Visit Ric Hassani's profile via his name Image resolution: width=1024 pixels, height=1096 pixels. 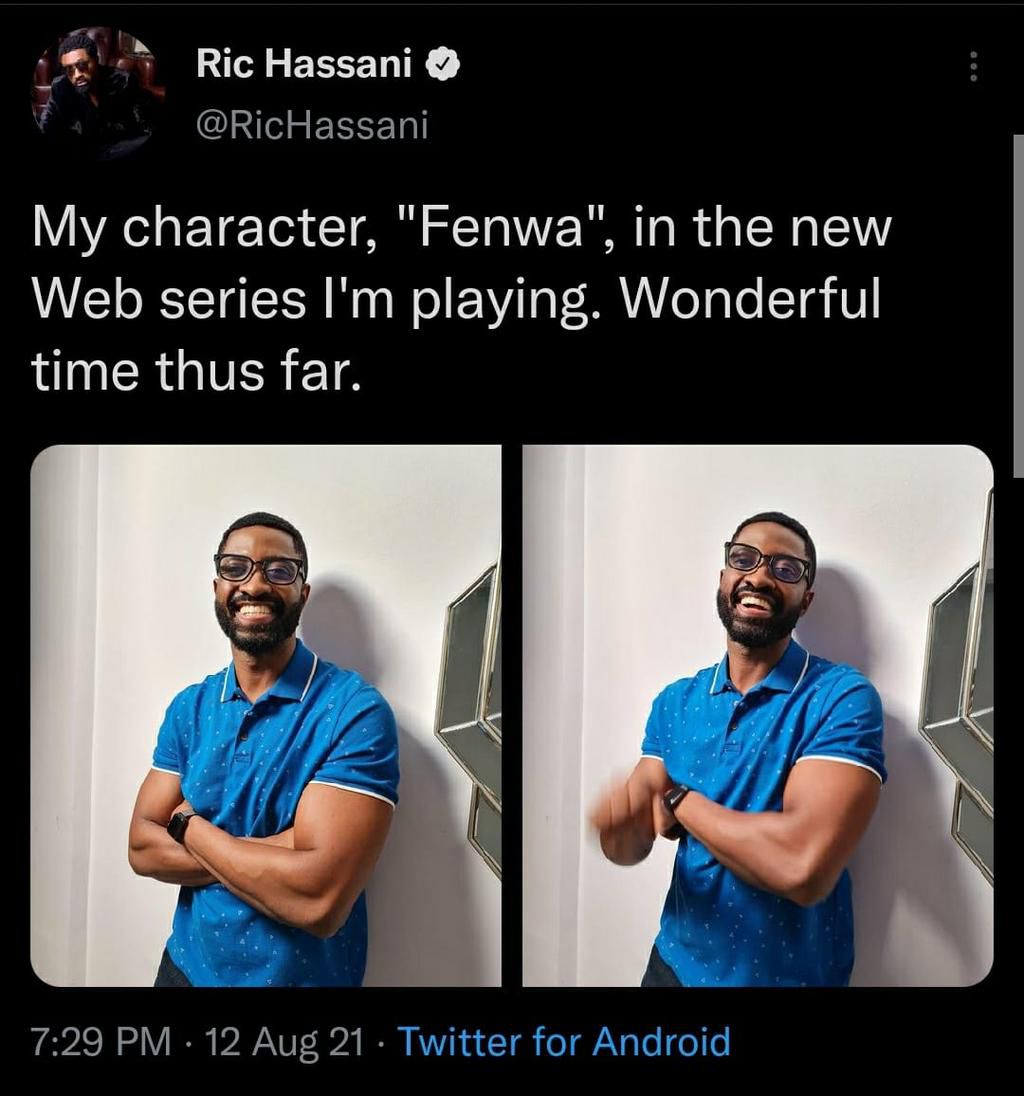coord(305,62)
